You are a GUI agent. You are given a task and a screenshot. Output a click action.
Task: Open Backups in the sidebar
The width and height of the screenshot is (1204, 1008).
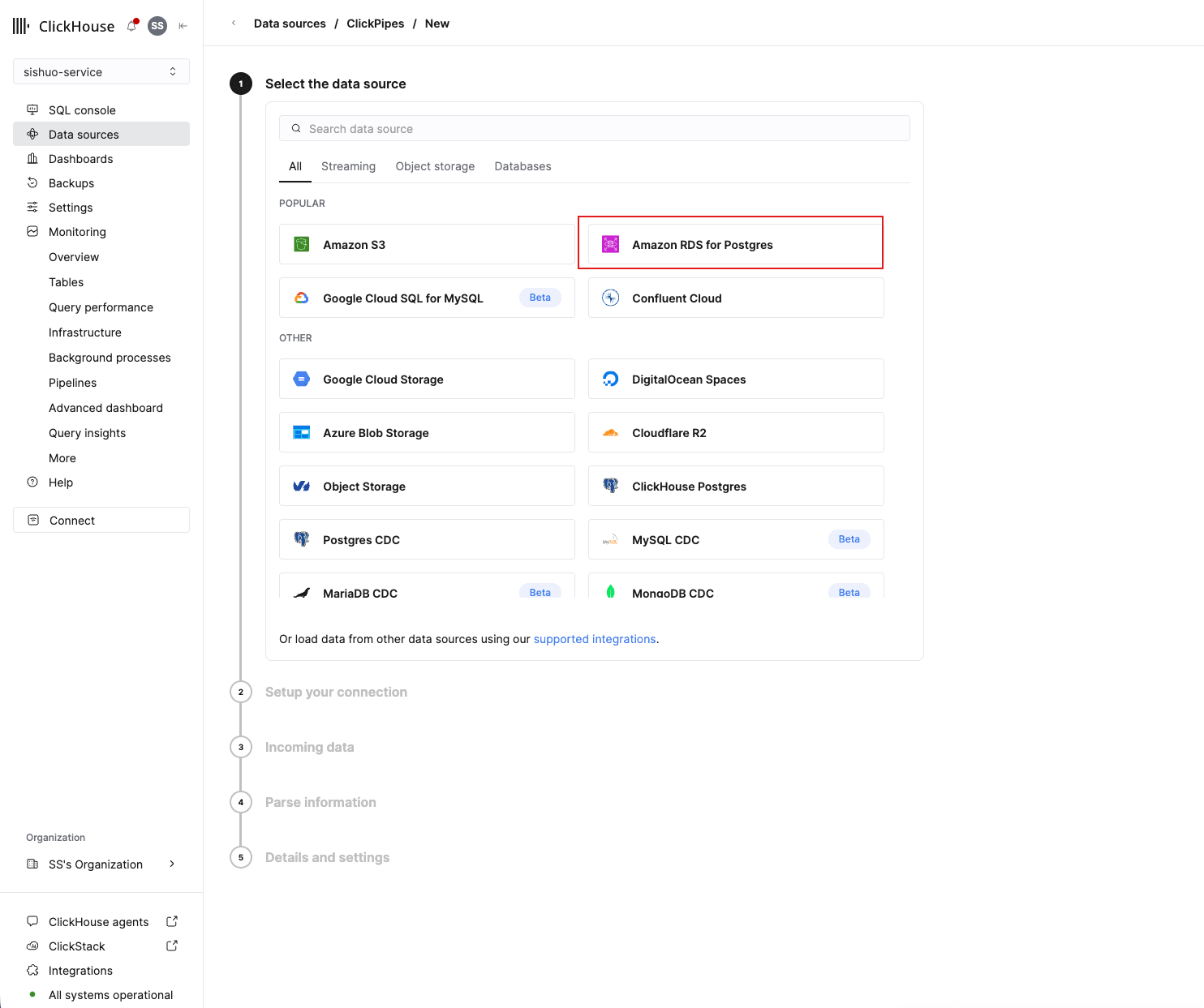pos(101,182)
